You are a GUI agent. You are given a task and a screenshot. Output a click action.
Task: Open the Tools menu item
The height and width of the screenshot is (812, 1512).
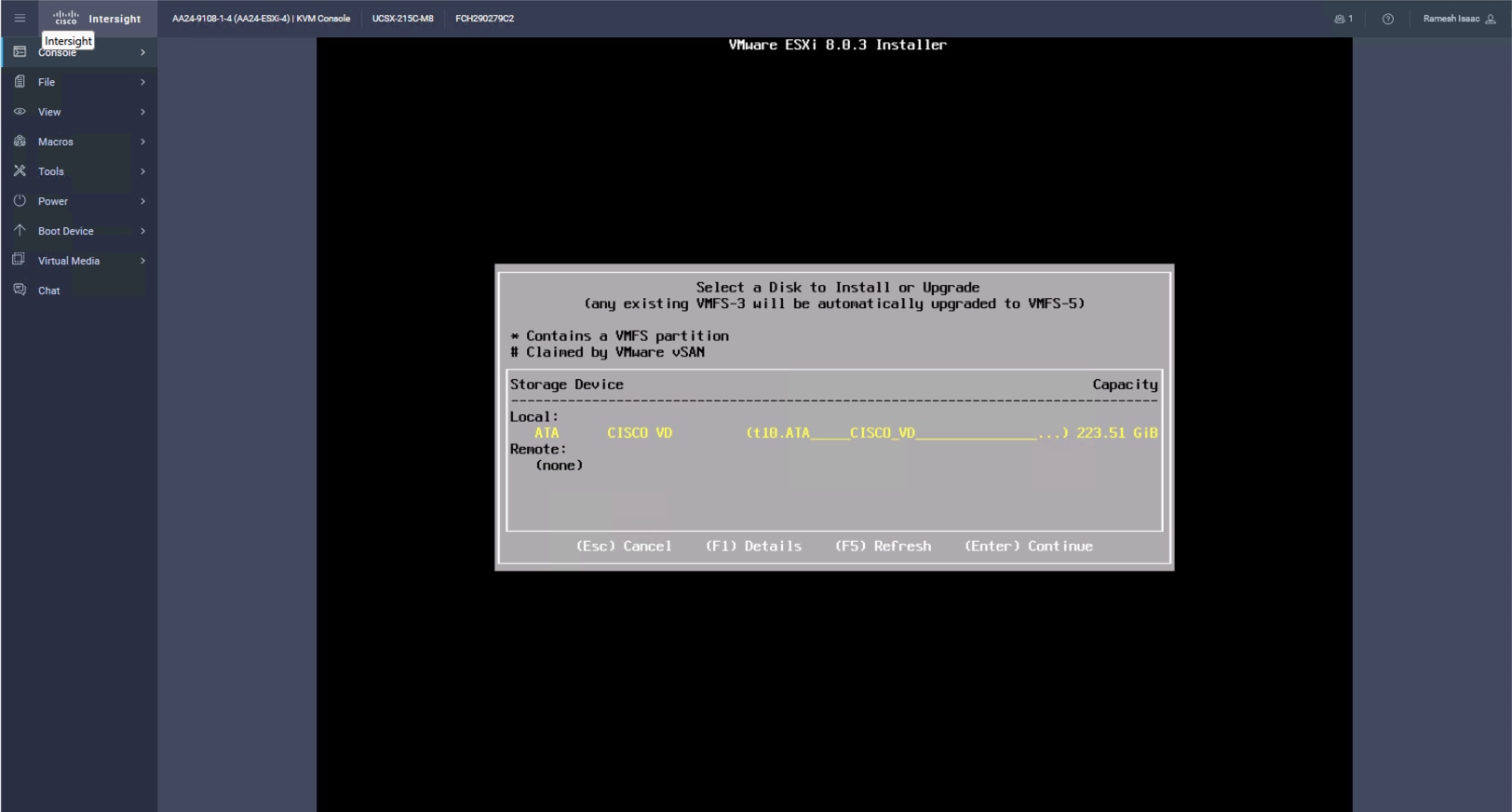point(79,171)
